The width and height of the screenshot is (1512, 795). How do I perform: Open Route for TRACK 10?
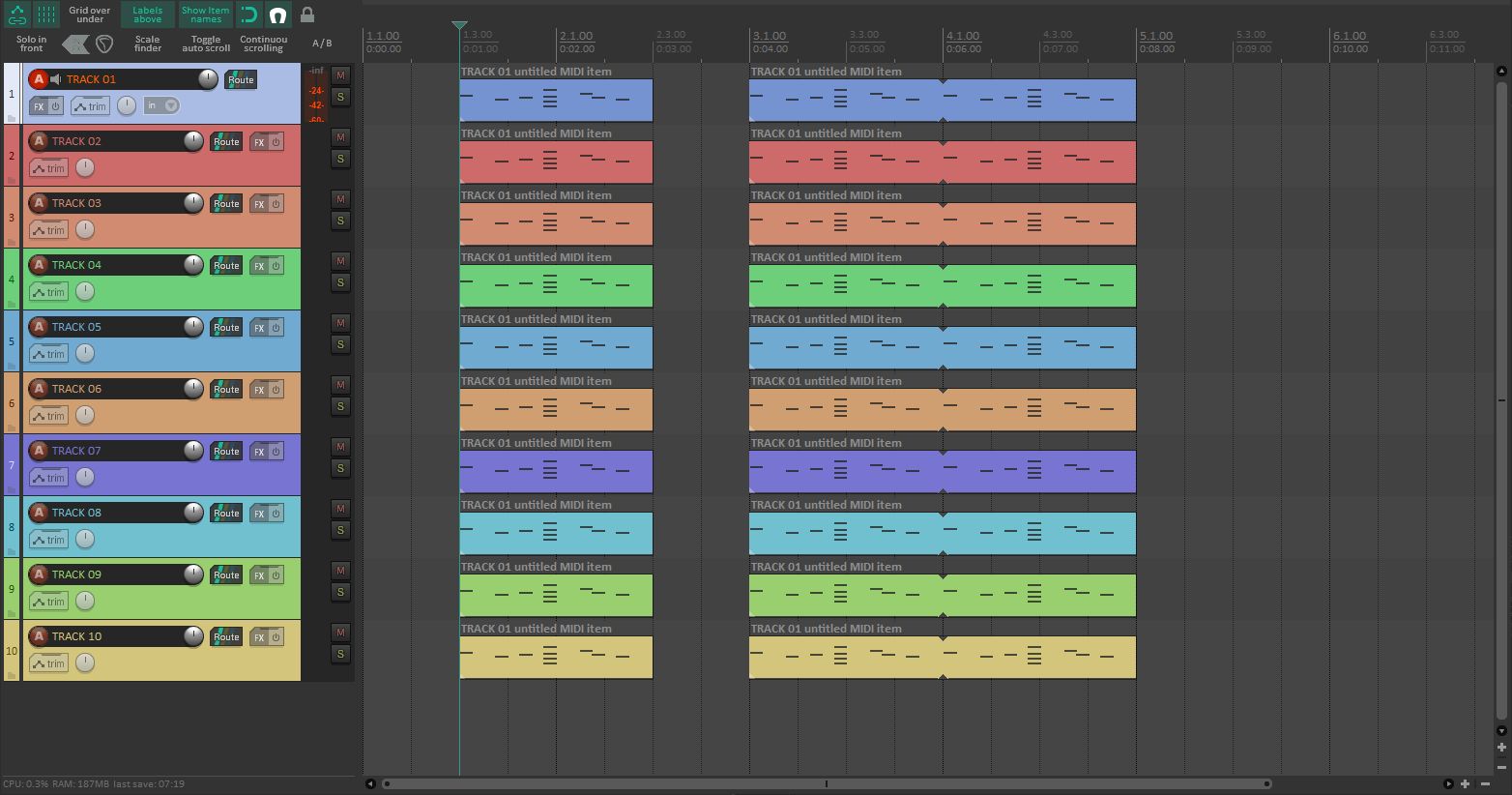tap(226, 637)
